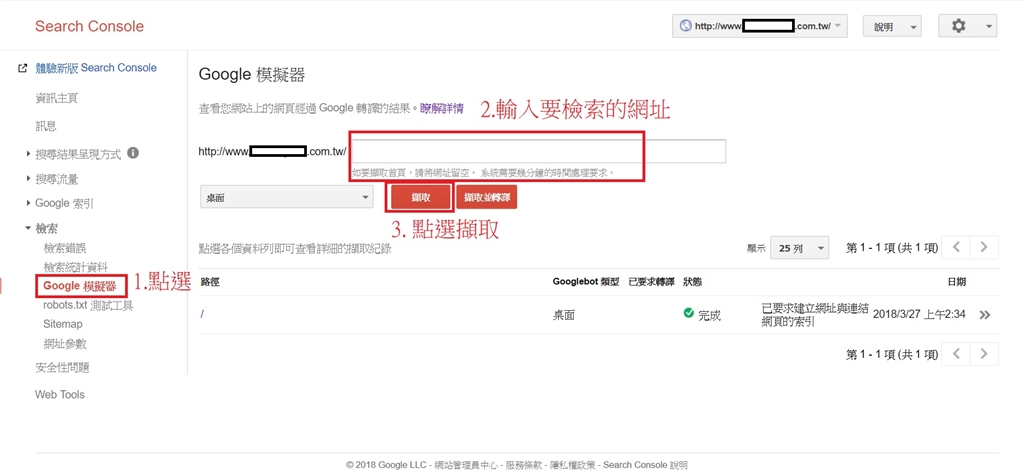Open 網址參數 in sidebar
The image size is (1024, 471).
pos(65,344)
